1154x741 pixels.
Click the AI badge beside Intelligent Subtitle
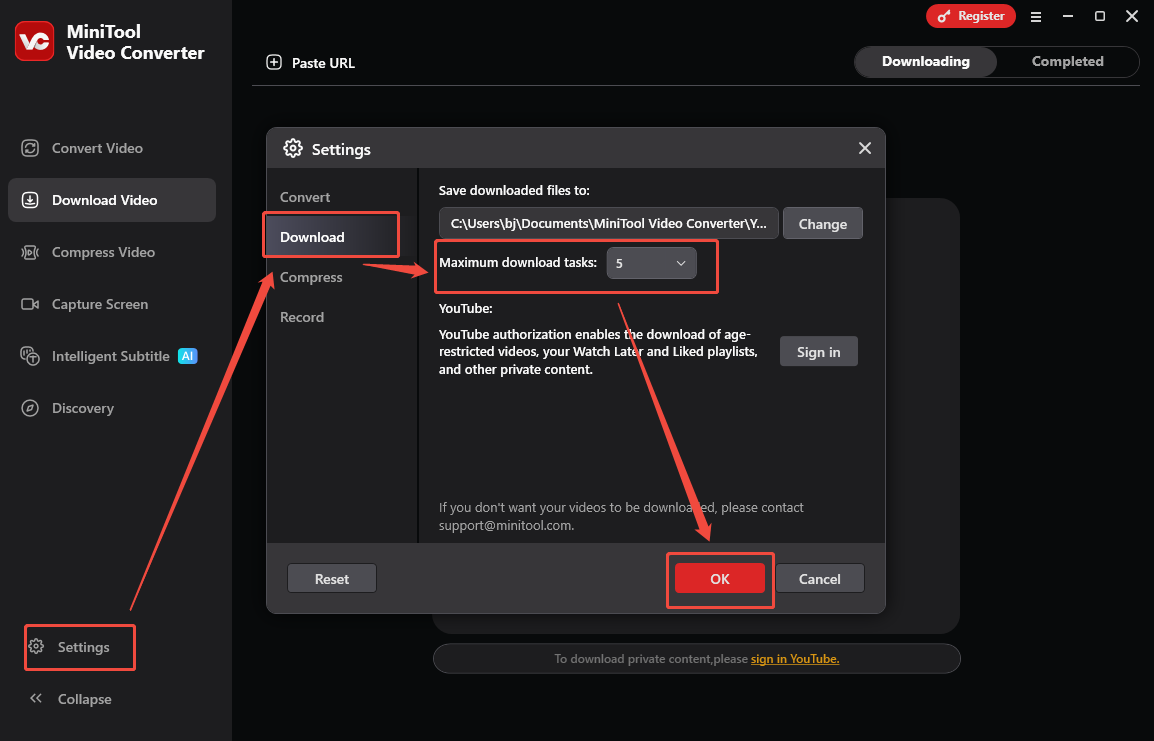click(x=188, y=356)
